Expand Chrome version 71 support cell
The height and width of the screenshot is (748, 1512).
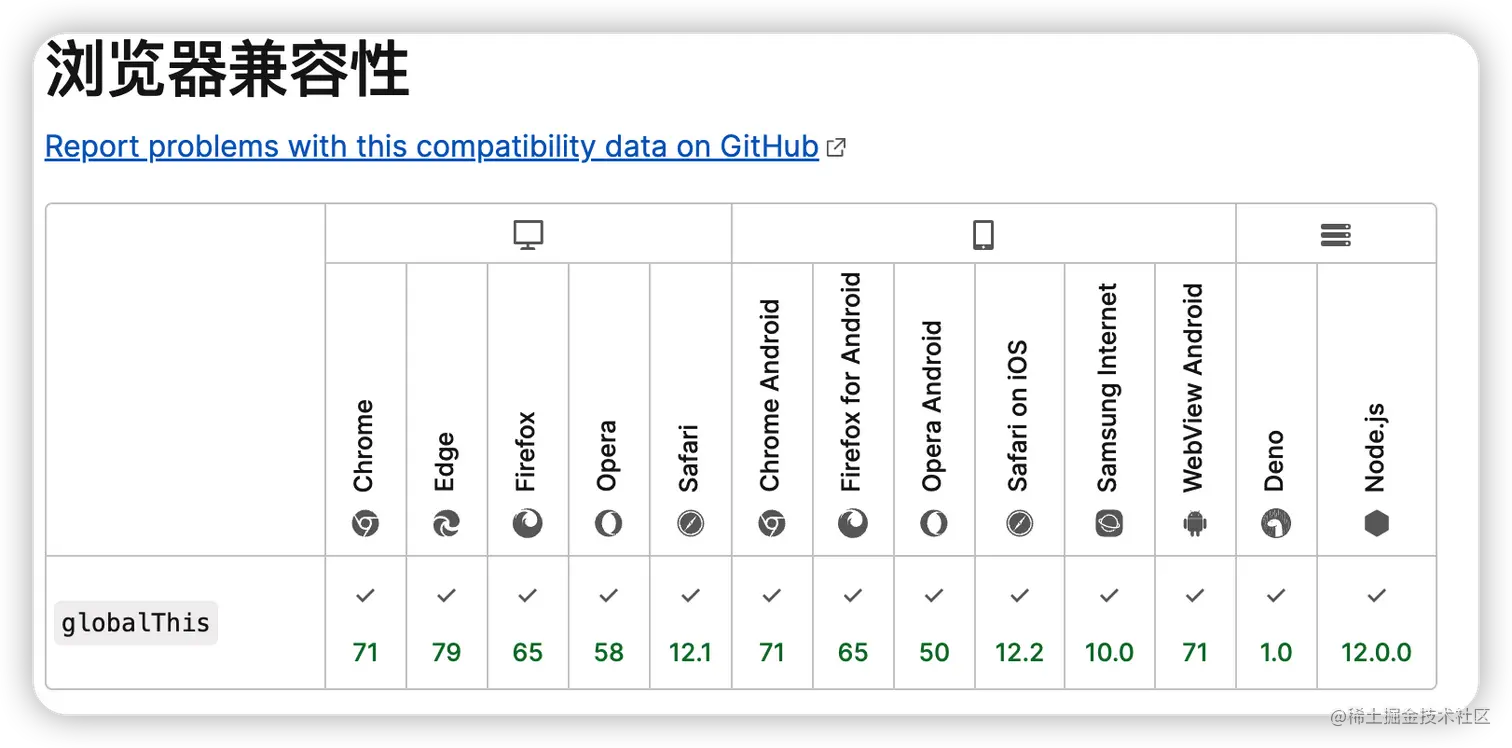coord(366,623)
